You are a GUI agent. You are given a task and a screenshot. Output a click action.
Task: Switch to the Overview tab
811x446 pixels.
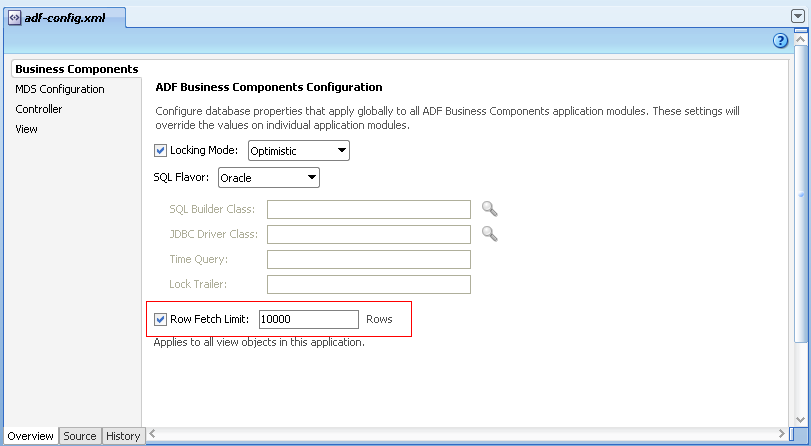[31, 436]
